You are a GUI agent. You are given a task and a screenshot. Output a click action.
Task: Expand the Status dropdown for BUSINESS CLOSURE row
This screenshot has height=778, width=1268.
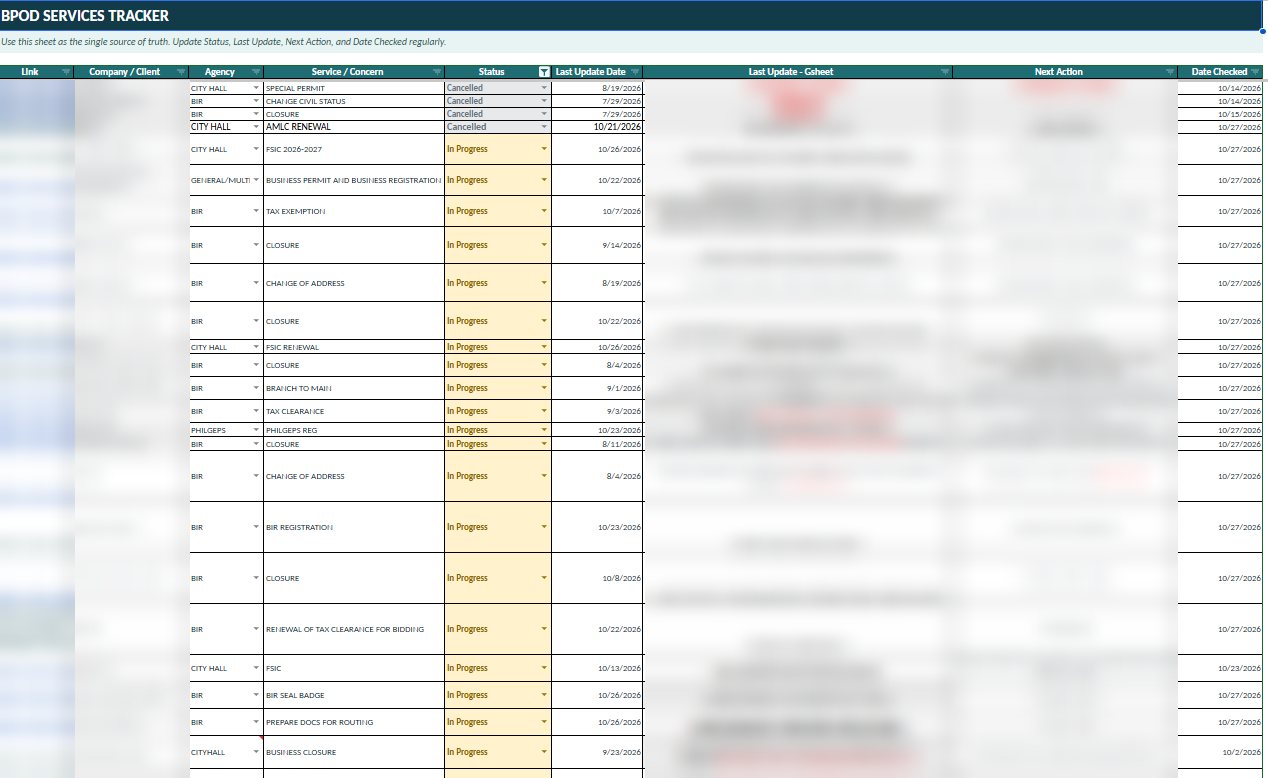click(544, 752)
